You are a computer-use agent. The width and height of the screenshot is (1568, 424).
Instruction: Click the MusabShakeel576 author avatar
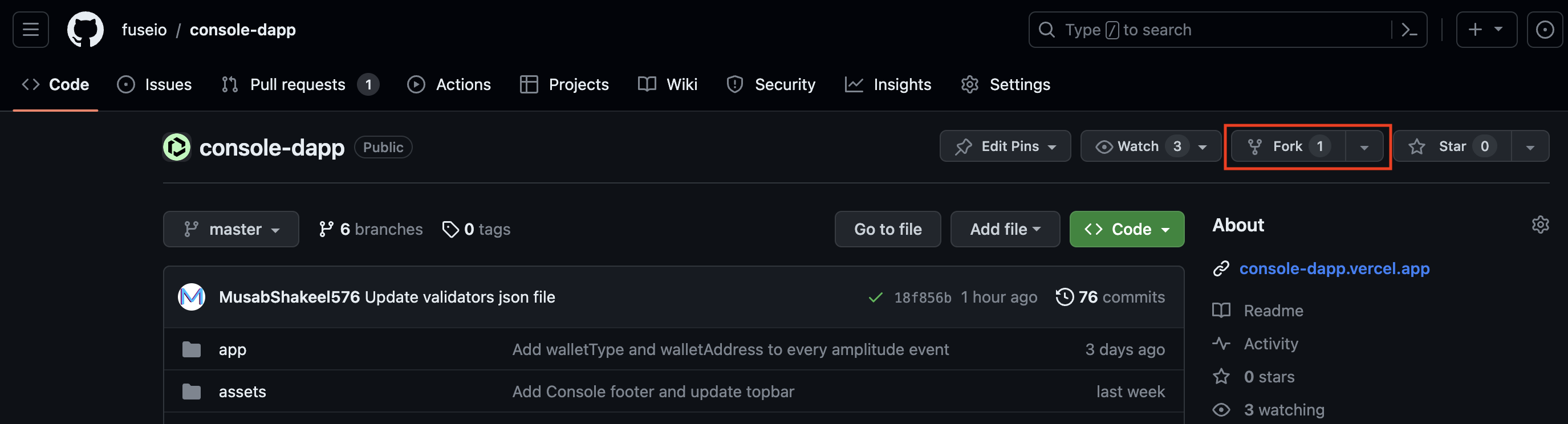192,297
